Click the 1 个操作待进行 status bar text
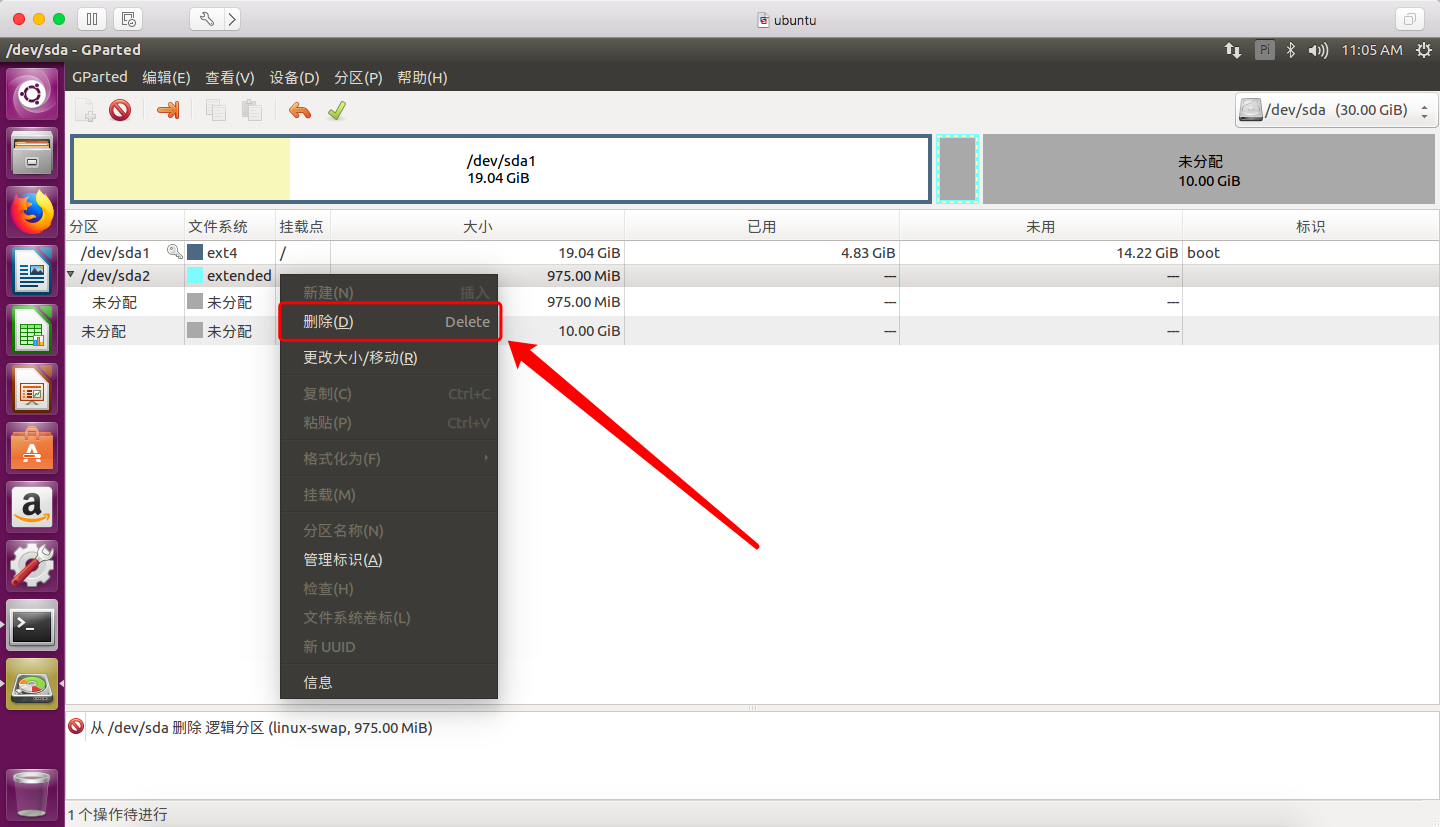Viewport: 1440px width, 827px height. (x=118, y=814)
